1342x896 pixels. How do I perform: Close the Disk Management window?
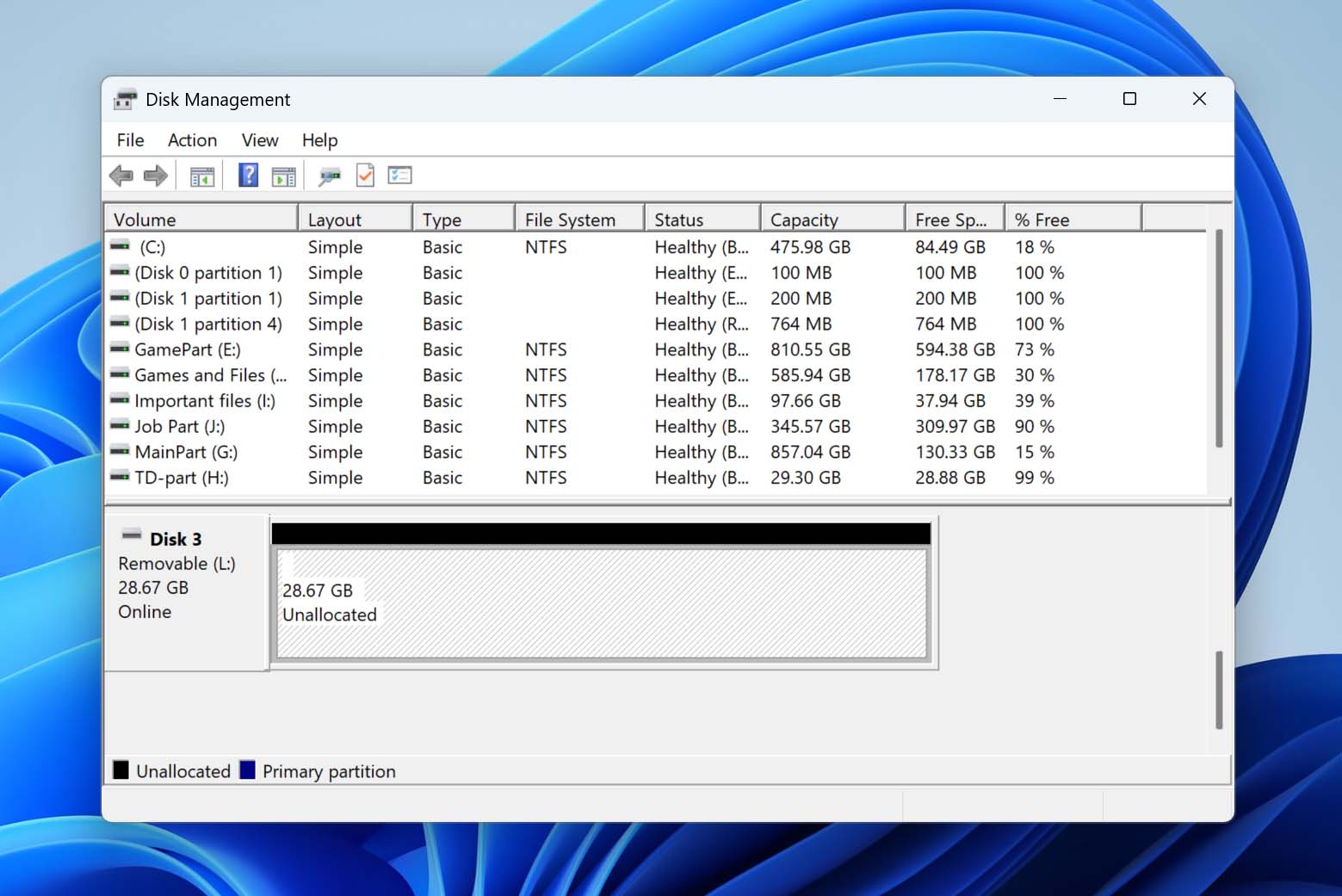pos(1199,99)
